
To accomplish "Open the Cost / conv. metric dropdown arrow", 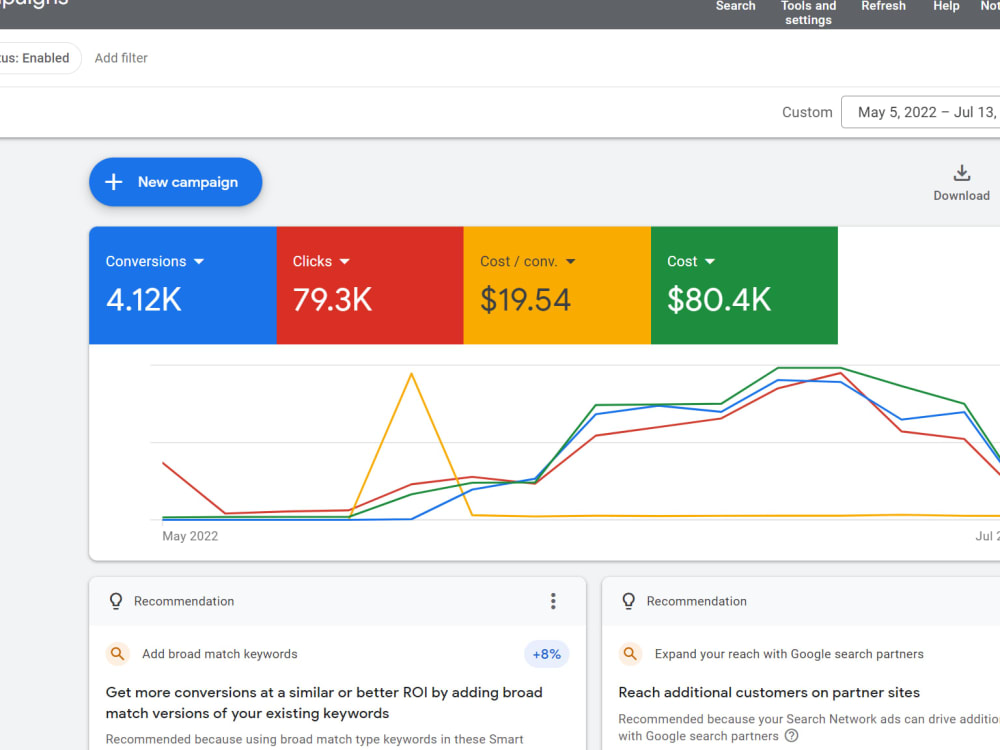I will (571, 261).
